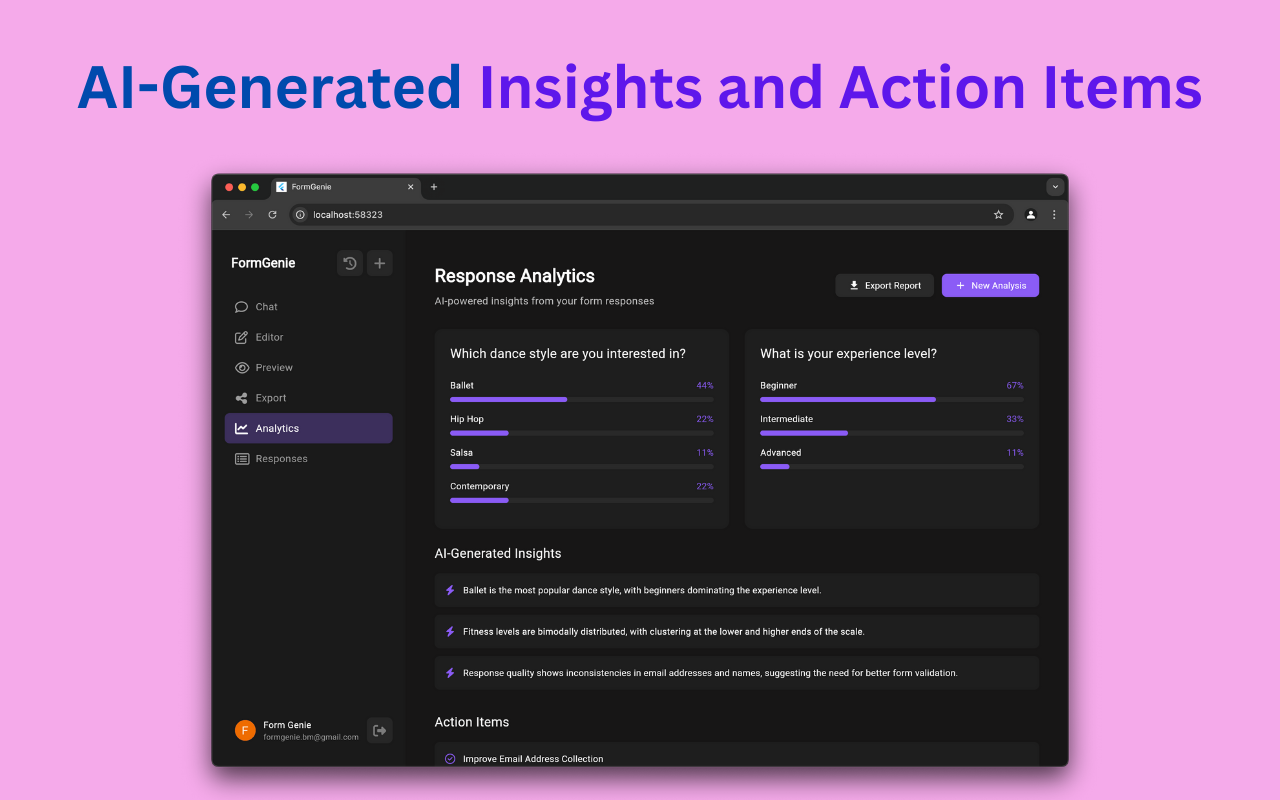This screenshot has width=1280, height=800.
Task: Open a new browser tab
Action: tap(434, 187)
